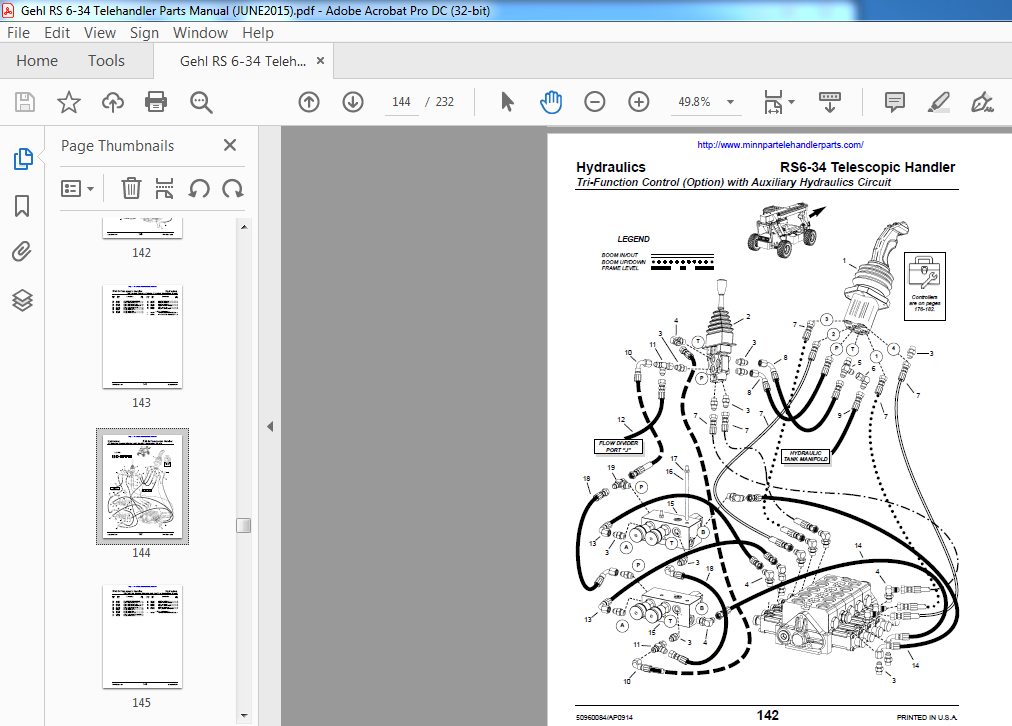Bookmark this file with the star icon

[68, 102]
